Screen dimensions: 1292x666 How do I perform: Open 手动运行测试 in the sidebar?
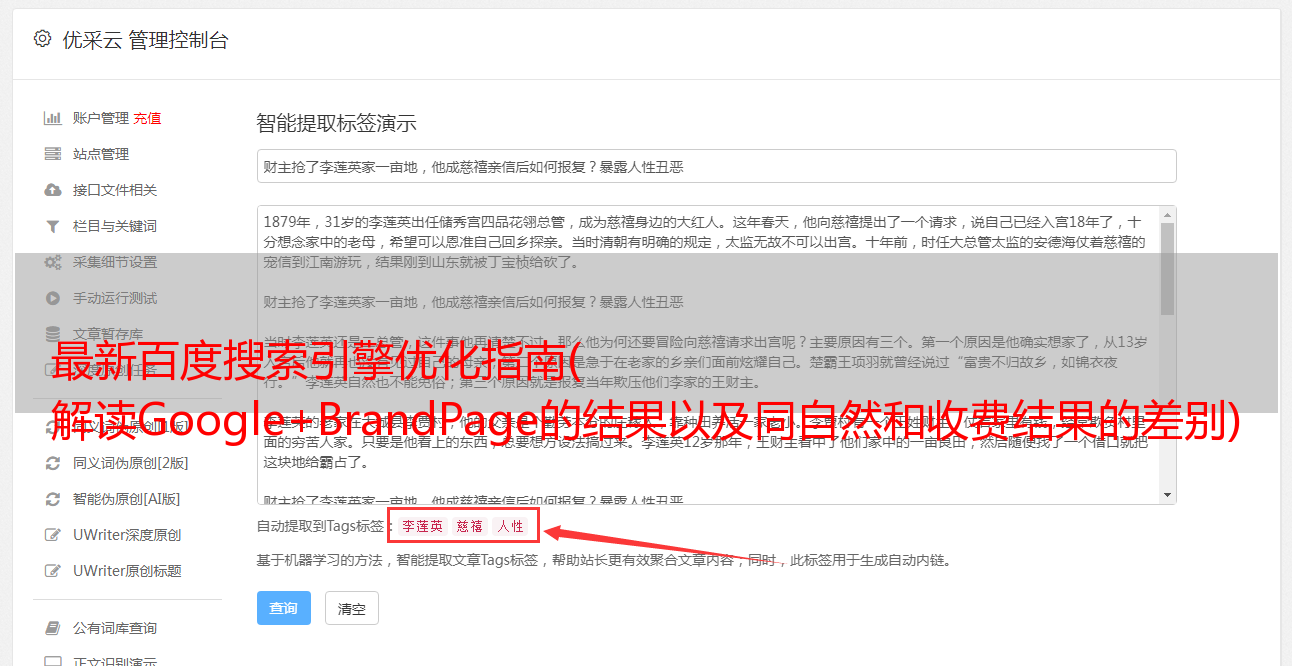point(114,298)
